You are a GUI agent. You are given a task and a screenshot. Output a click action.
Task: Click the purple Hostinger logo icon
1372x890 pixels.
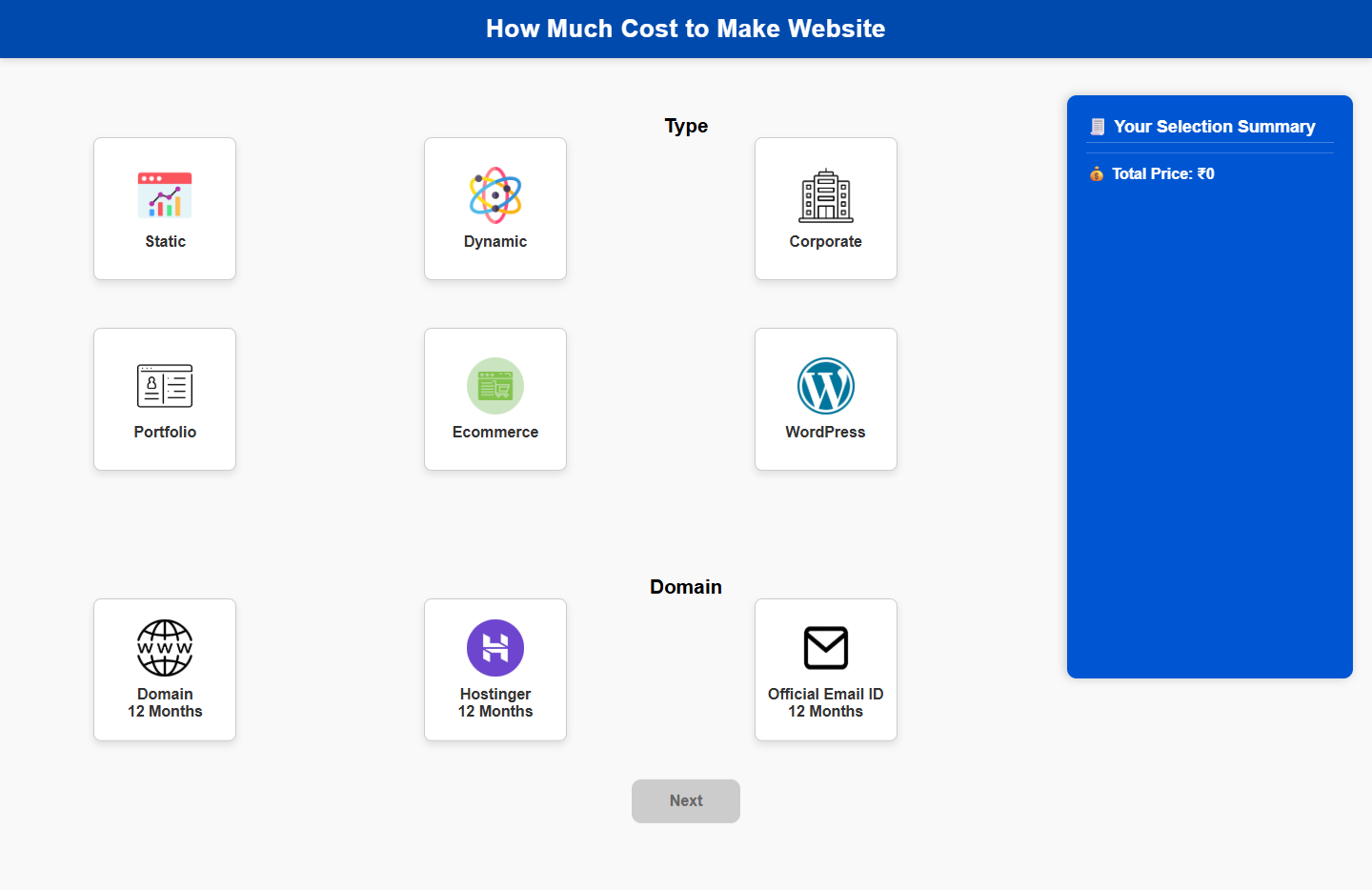494,647
